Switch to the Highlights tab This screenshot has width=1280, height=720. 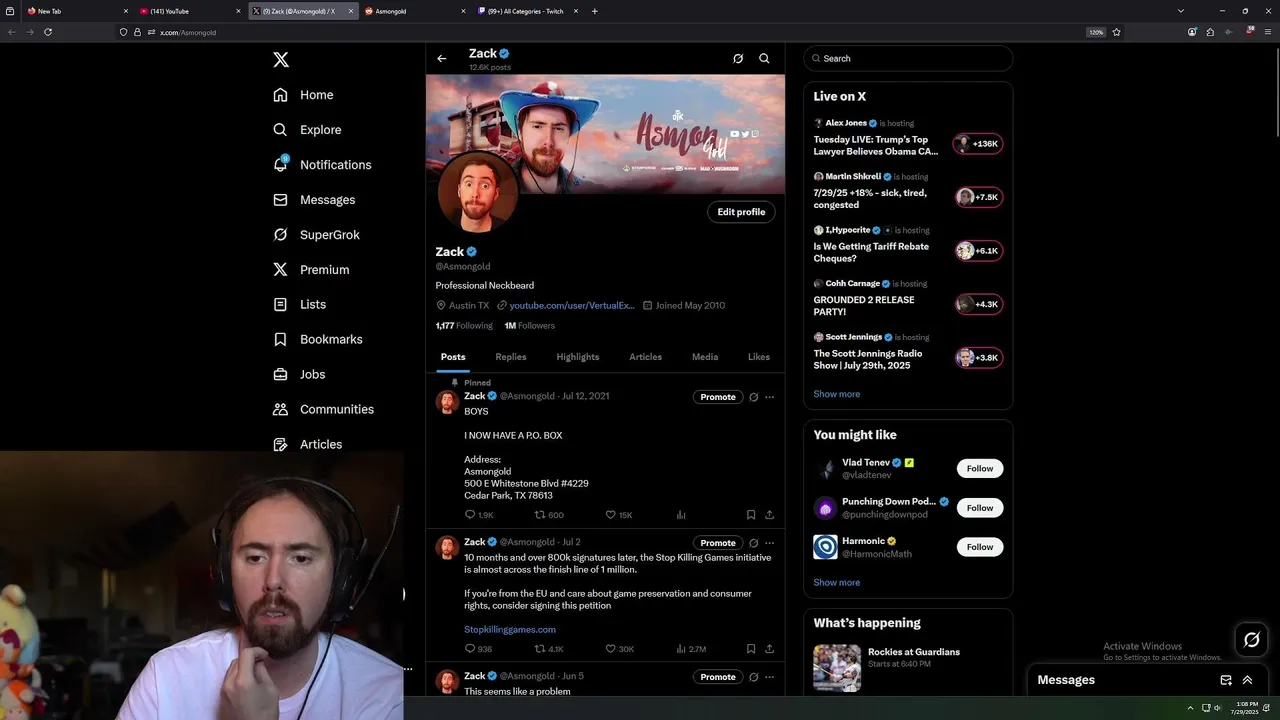click(578, 357)
